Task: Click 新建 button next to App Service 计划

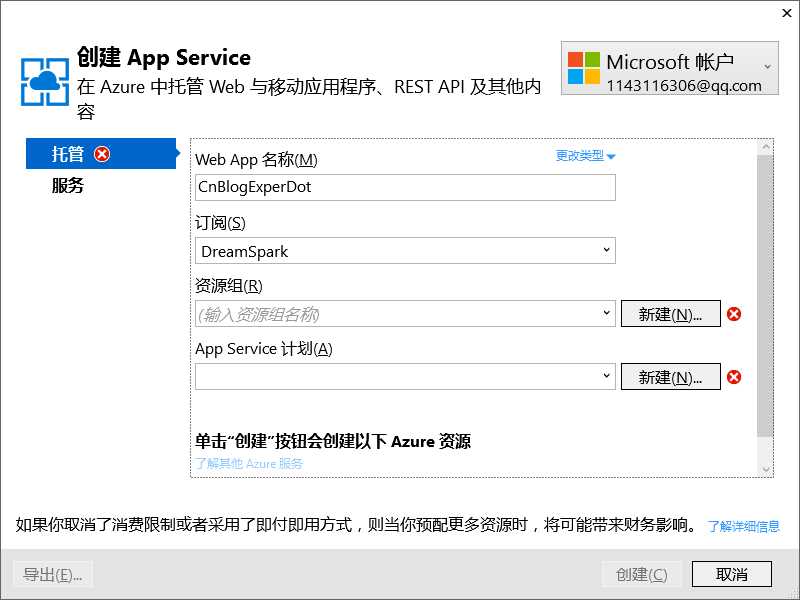Action: tap(670, 377)
